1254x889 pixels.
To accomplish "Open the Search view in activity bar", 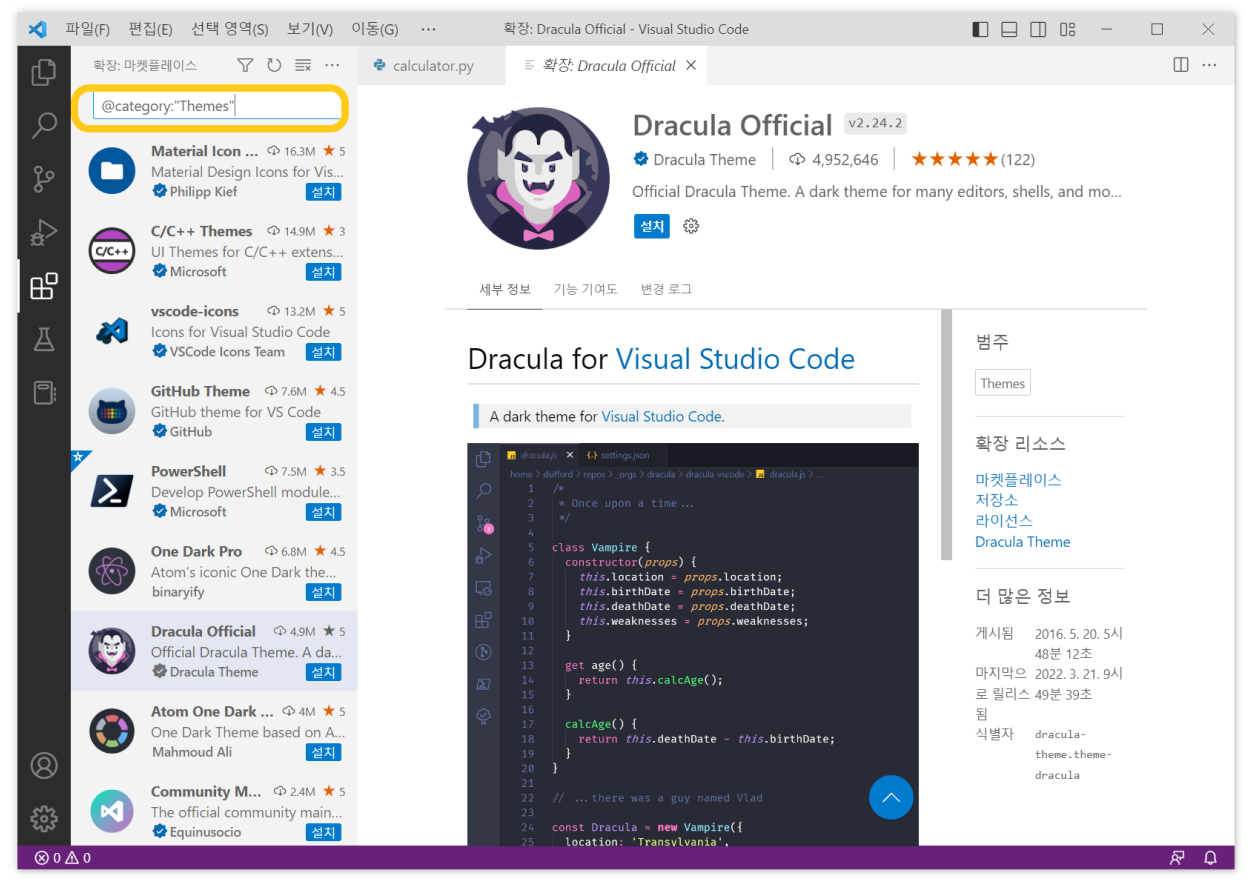I will point(44,125).
